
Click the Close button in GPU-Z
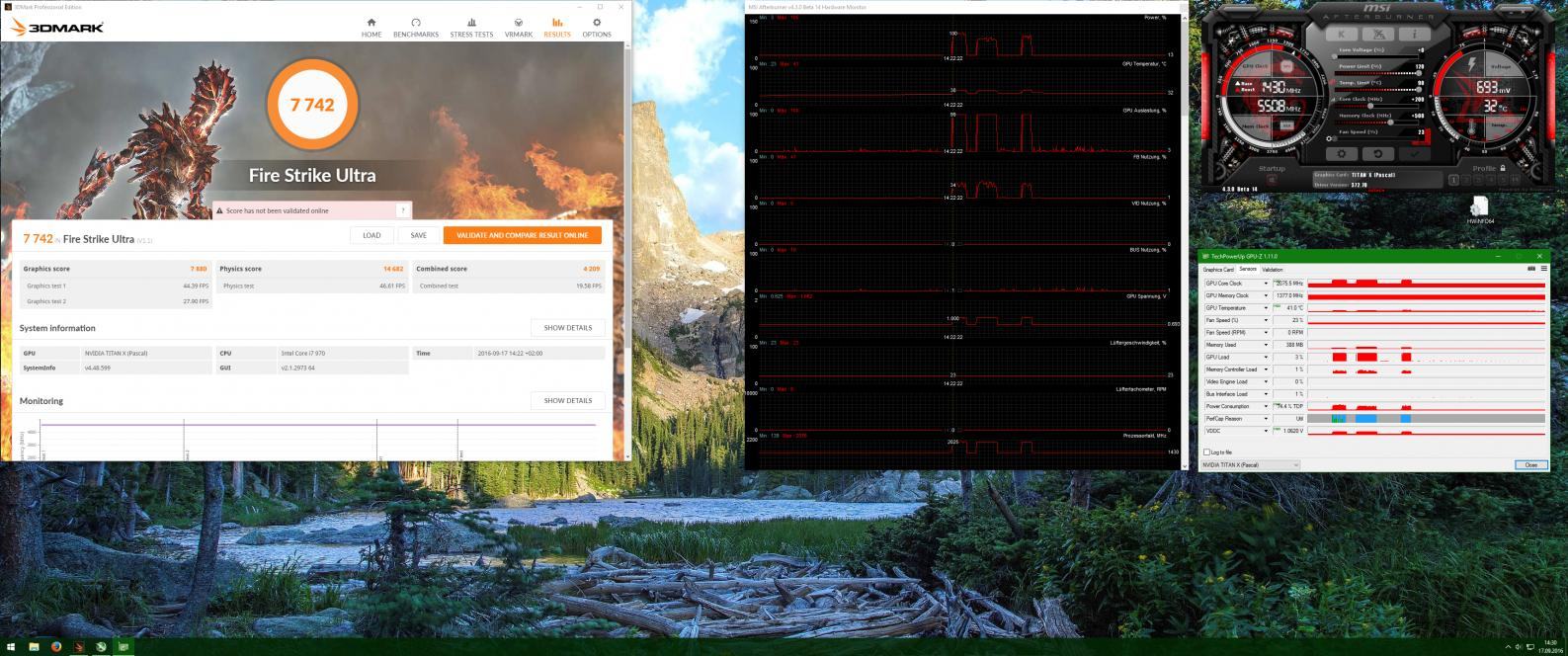click(x=1530, y=464)
